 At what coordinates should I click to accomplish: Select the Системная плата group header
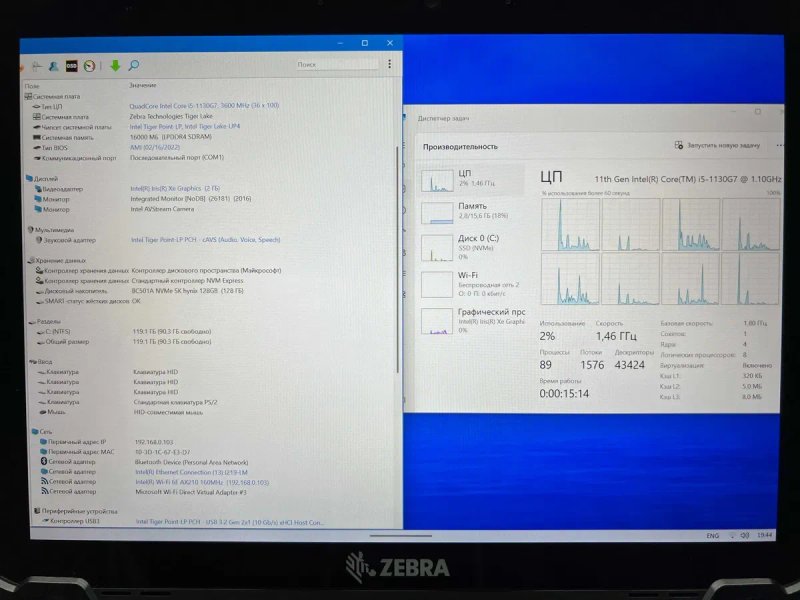point(53,96)
